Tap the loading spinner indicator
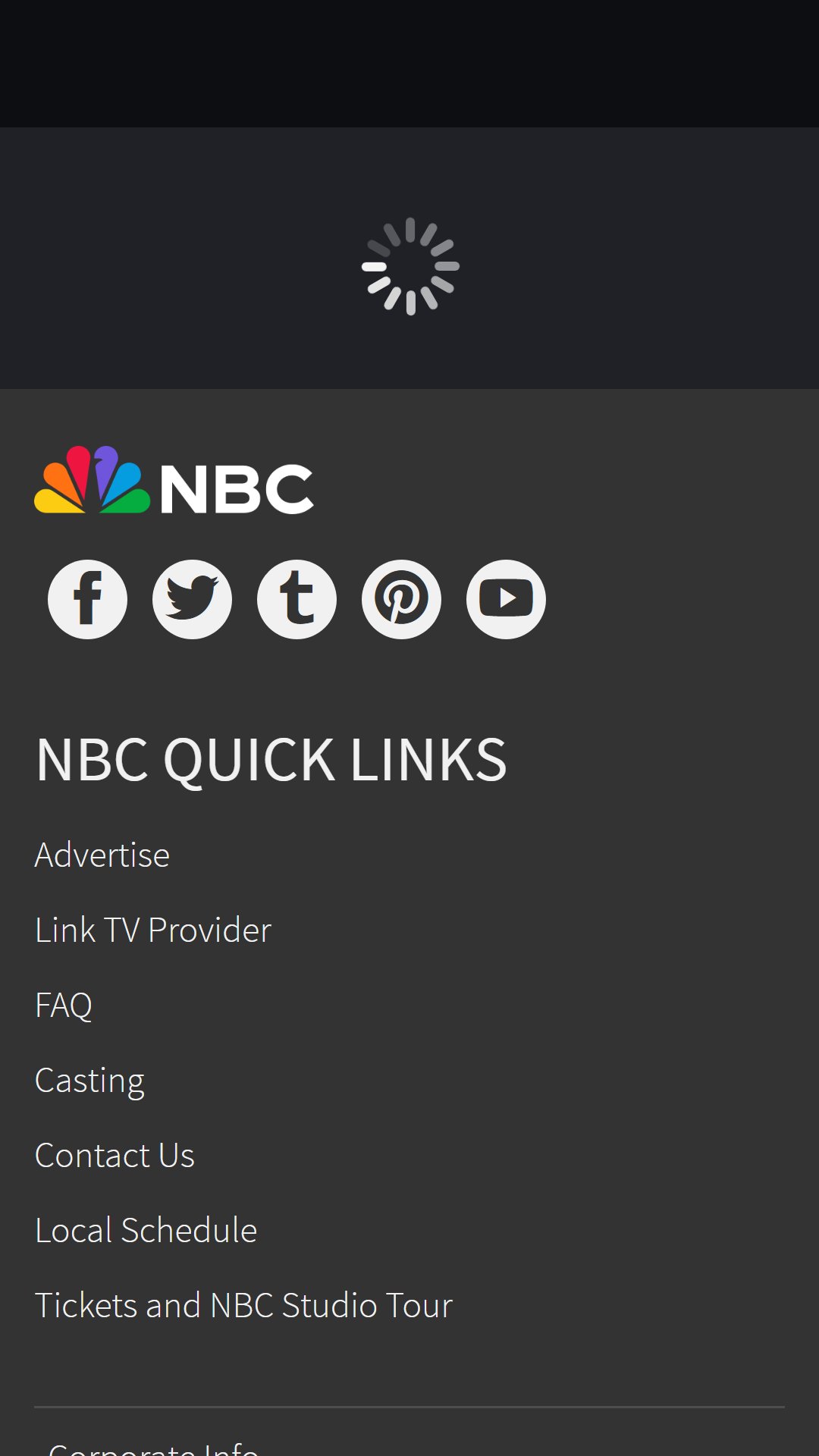819x1456 pixels. pos(410,266)
